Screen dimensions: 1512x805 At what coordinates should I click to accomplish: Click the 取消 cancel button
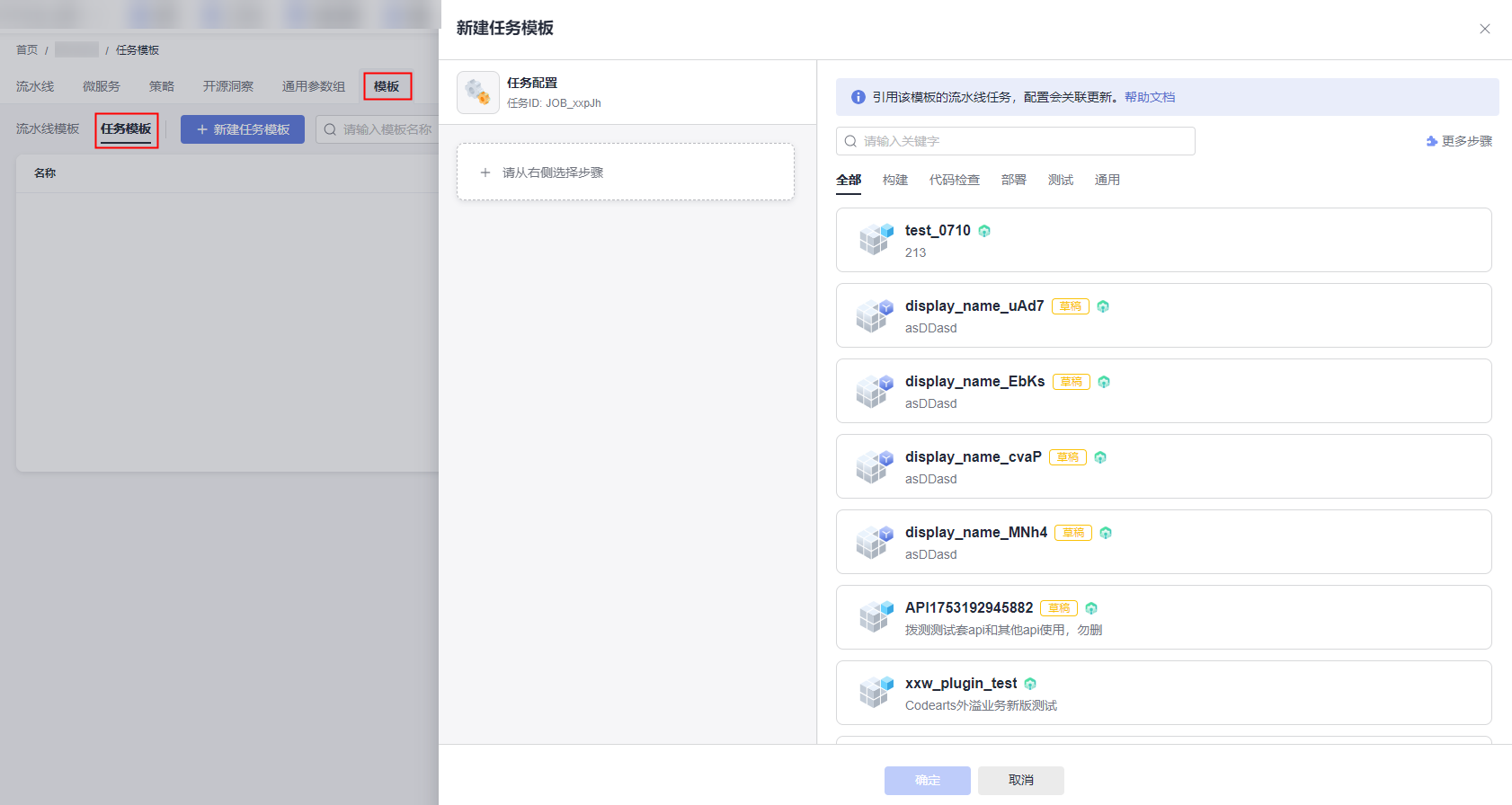1020,780
